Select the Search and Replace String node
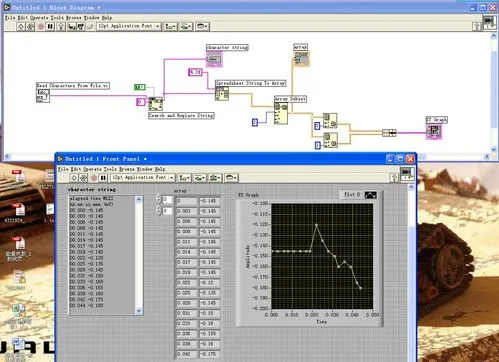499x362 pixels. 155,104
